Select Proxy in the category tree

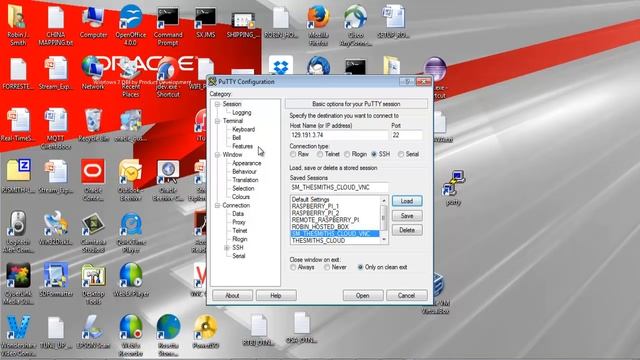coord(239,222)
